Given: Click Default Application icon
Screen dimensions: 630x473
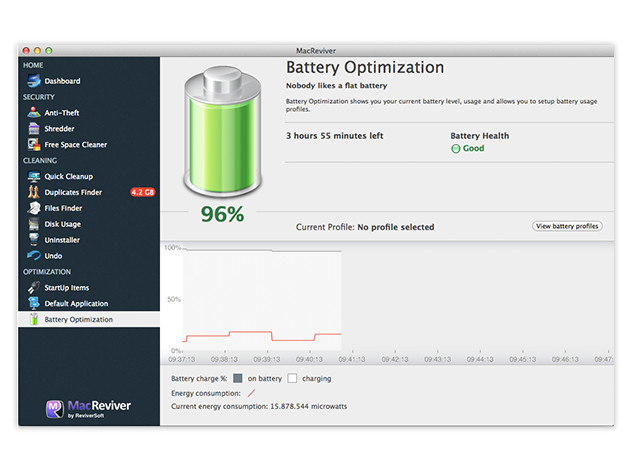Looking at the screenshot, I should click(x=34, y=303).
